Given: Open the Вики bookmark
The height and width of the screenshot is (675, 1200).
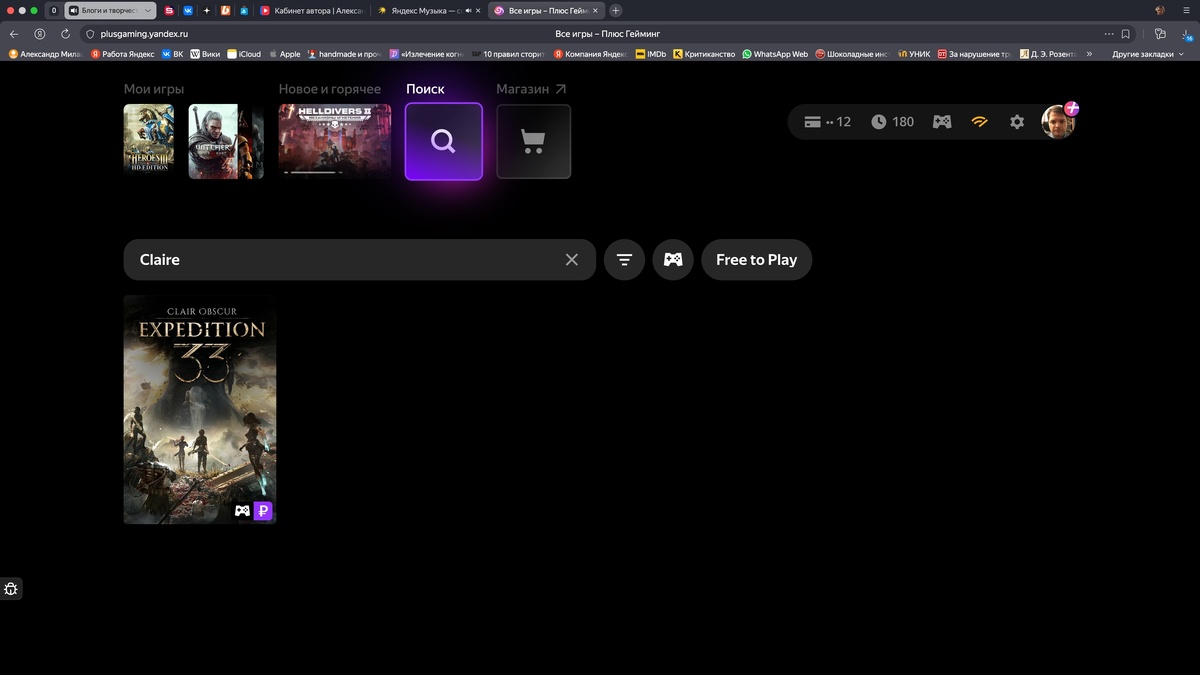Looking at the screenshot, I should pos(205,54).
